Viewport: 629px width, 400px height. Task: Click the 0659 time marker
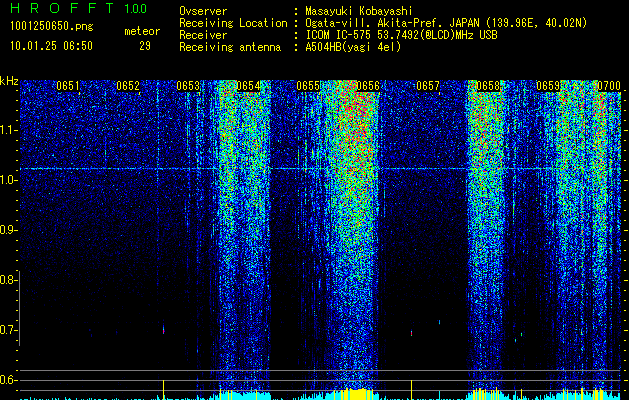click(548, 86)
